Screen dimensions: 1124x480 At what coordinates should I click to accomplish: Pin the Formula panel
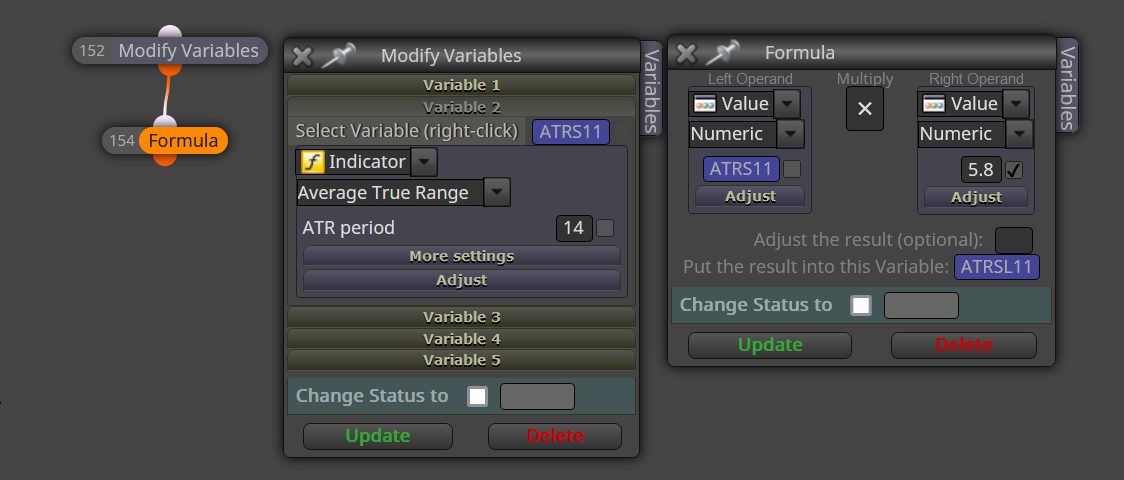point(722,53)
